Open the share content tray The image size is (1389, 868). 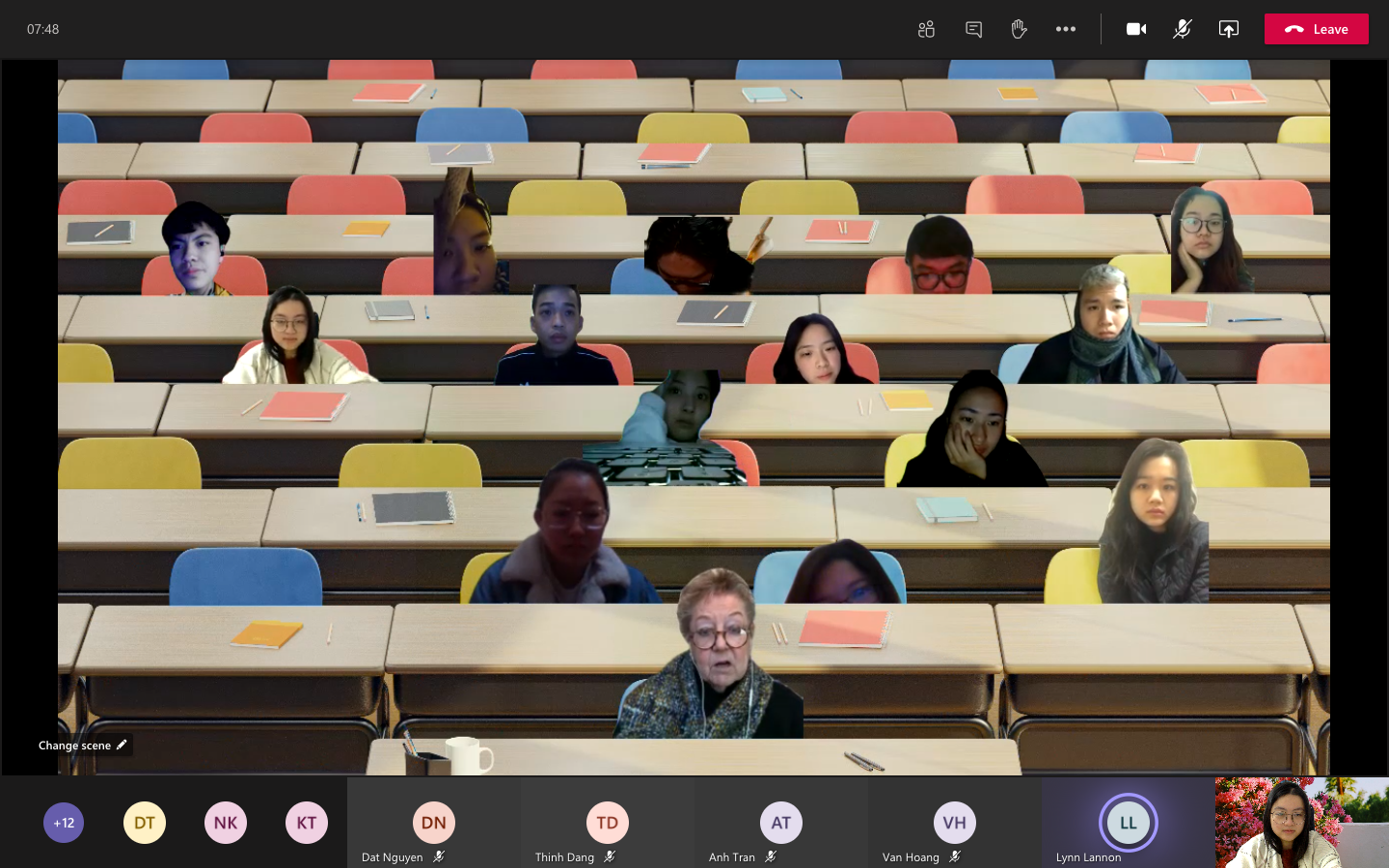click(x=1228, y=29)
